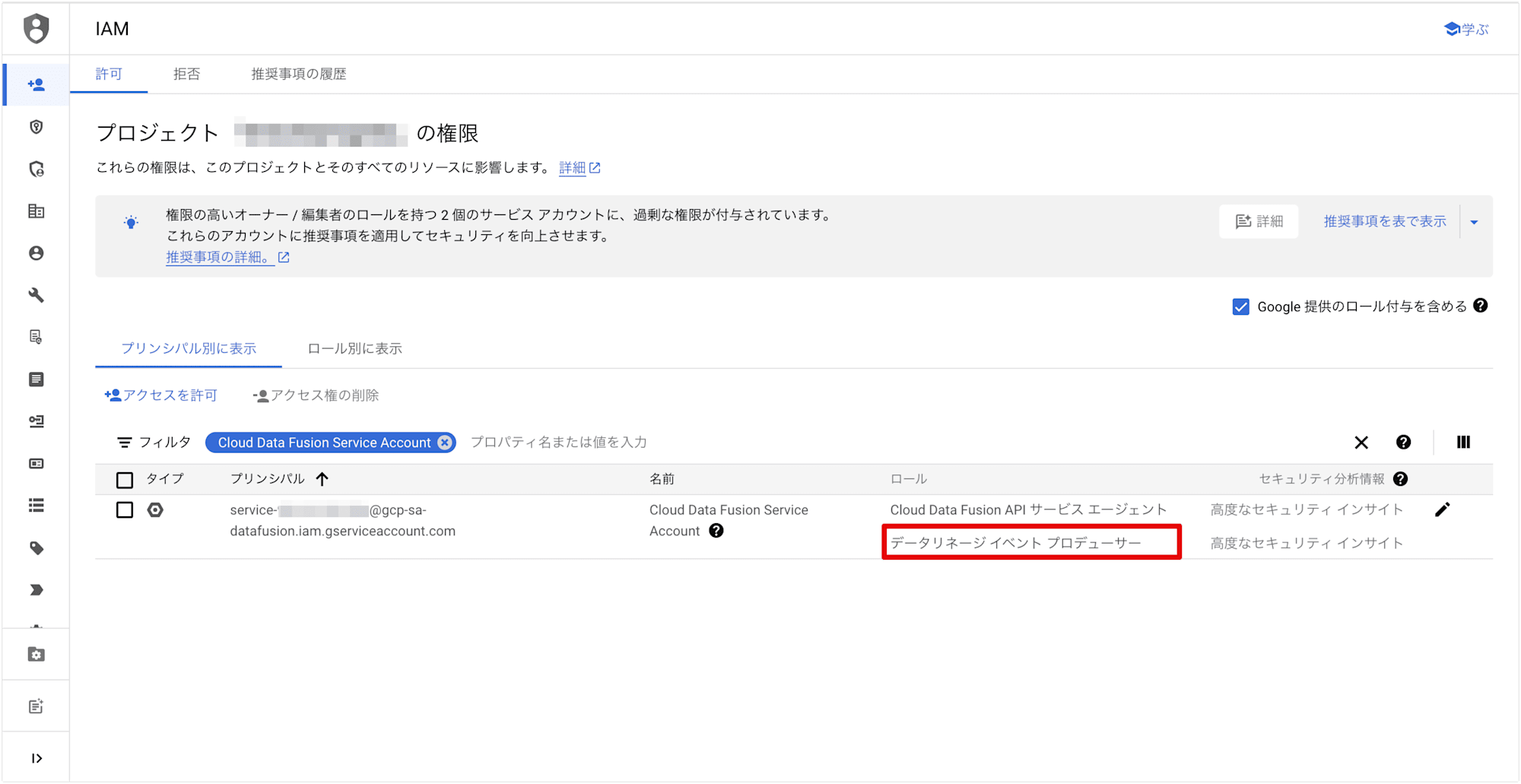Open column display options icon

point(1463,443)
